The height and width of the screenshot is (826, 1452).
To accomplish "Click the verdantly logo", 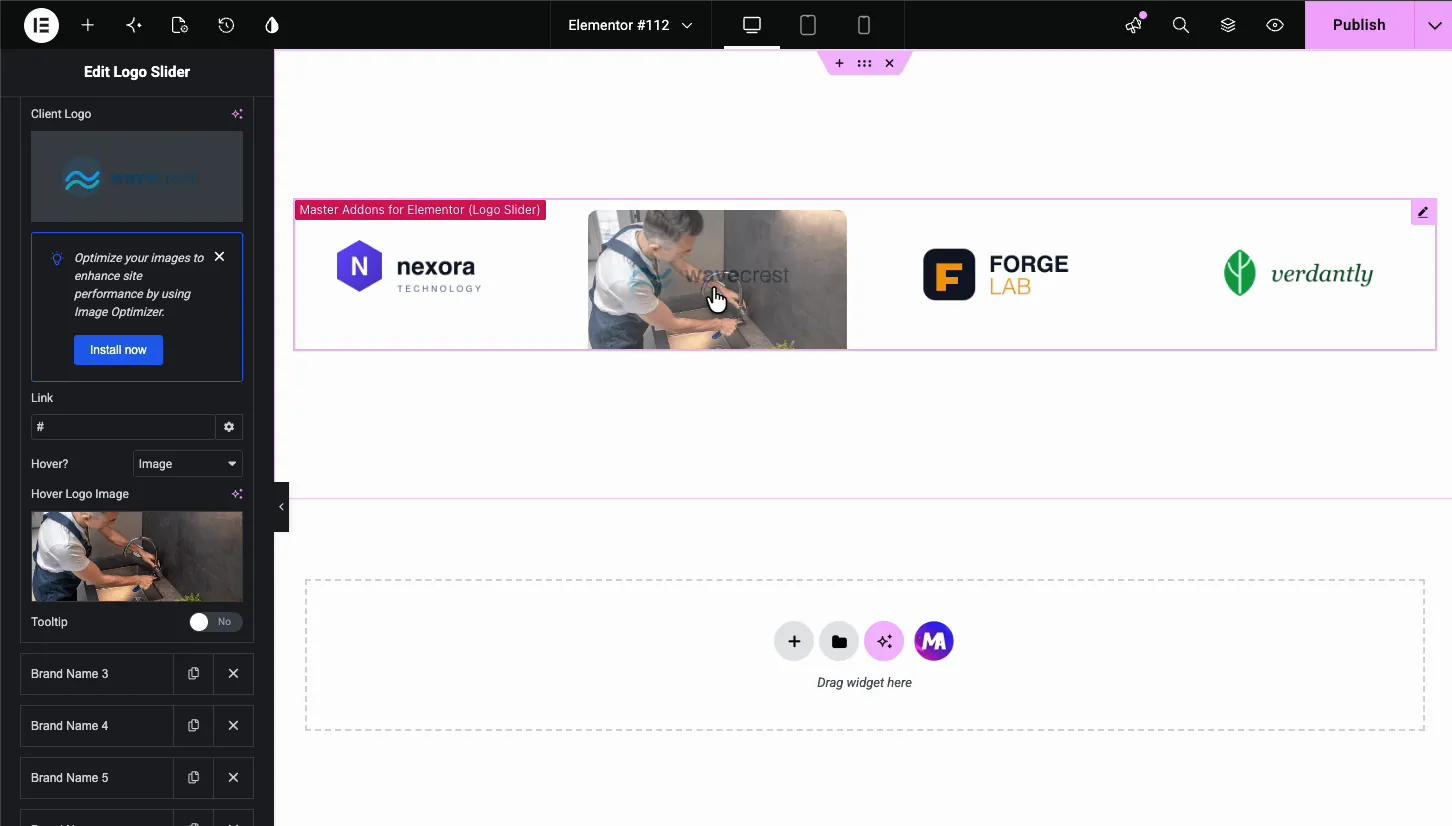I will coord(1299,273).
